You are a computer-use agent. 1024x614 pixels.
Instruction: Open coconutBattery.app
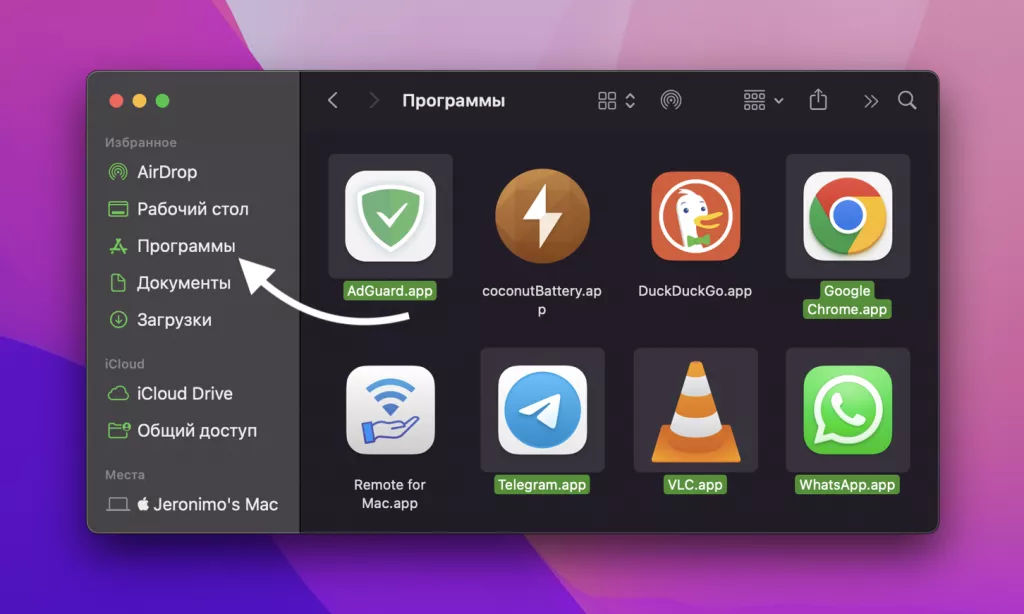pos(543,215)
